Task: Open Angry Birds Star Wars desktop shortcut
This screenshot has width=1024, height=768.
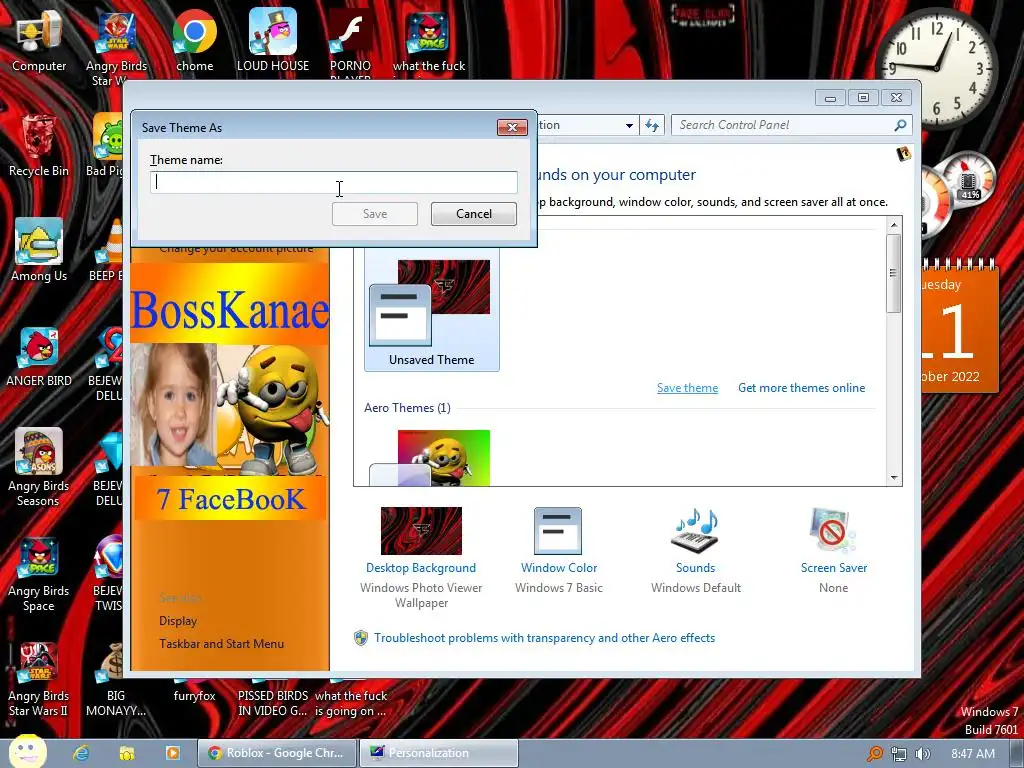Action: point(116,47)
